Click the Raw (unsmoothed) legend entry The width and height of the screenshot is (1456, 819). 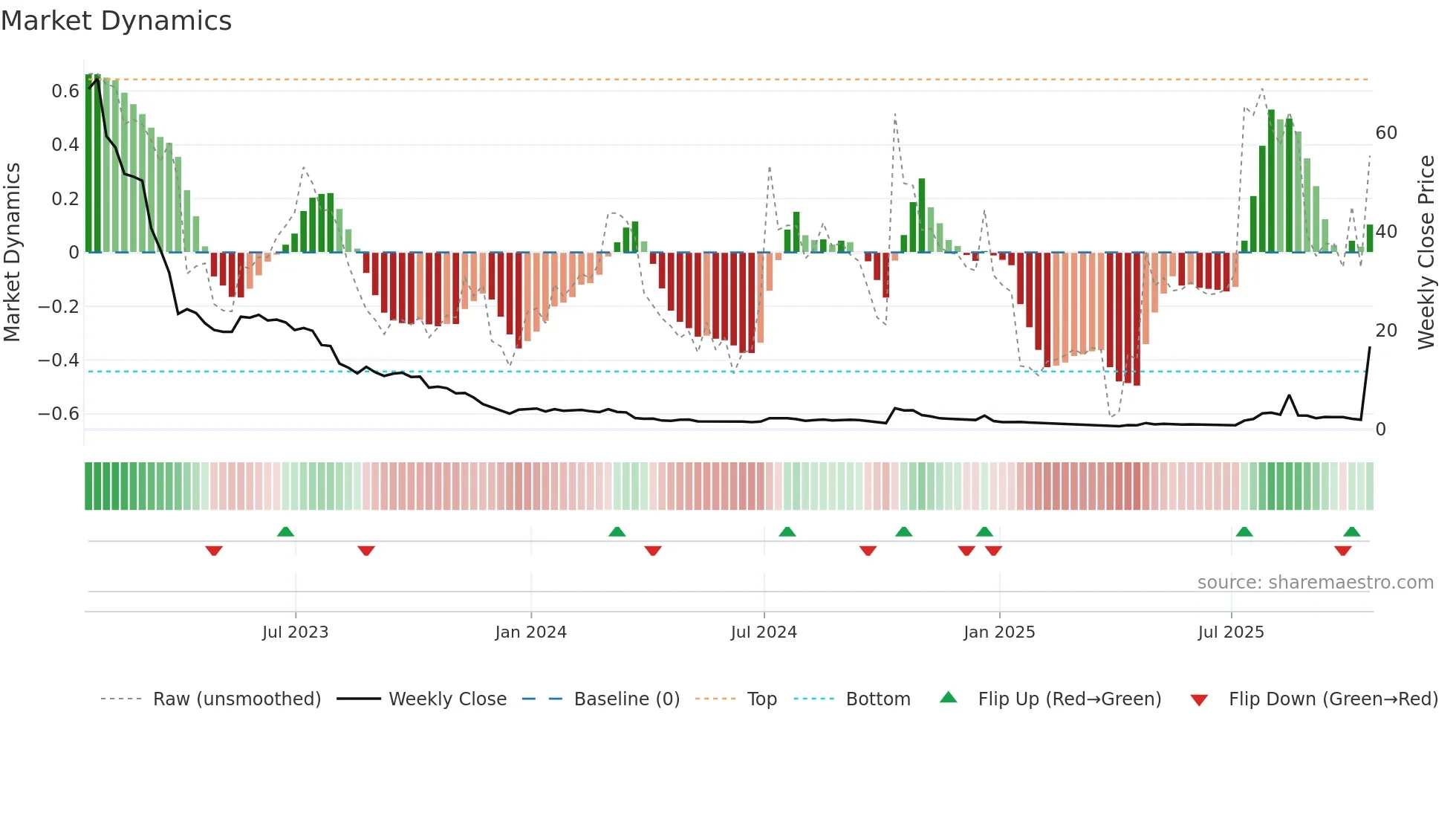point(211,699)
